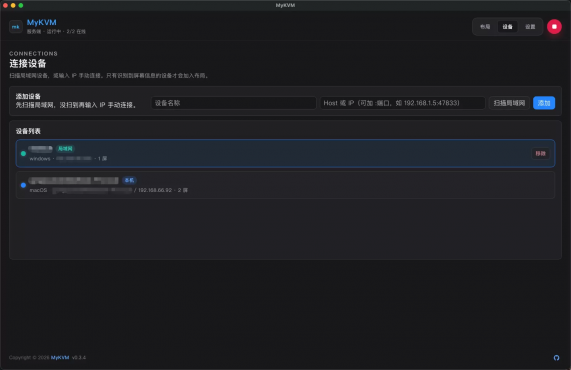571x370 pixels.
Task: Click the blue status dot of macOS device
Action: (23, 185)
